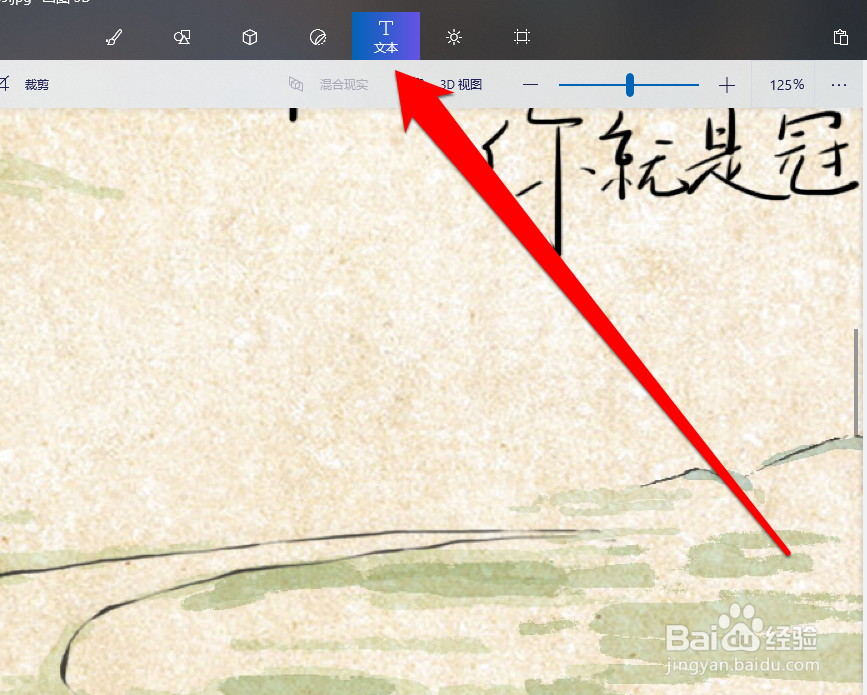Open the Stickers tool
This screenshot has width=867, height=695.
click(x=318, y=37)
